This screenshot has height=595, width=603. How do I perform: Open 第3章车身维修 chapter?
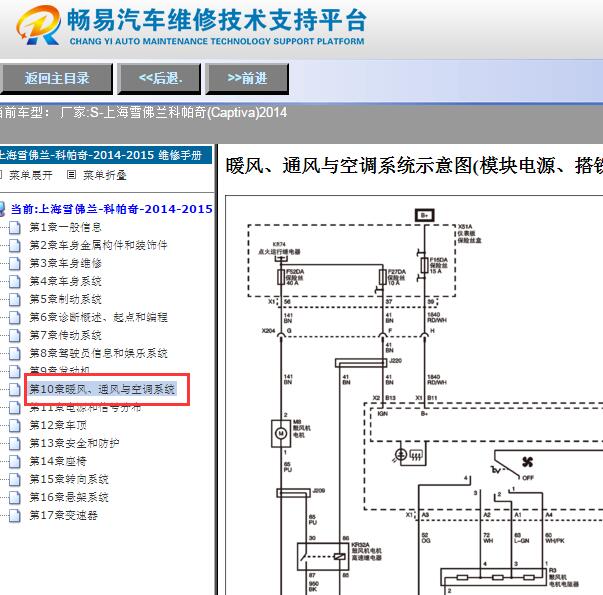(x=65, y=263)
